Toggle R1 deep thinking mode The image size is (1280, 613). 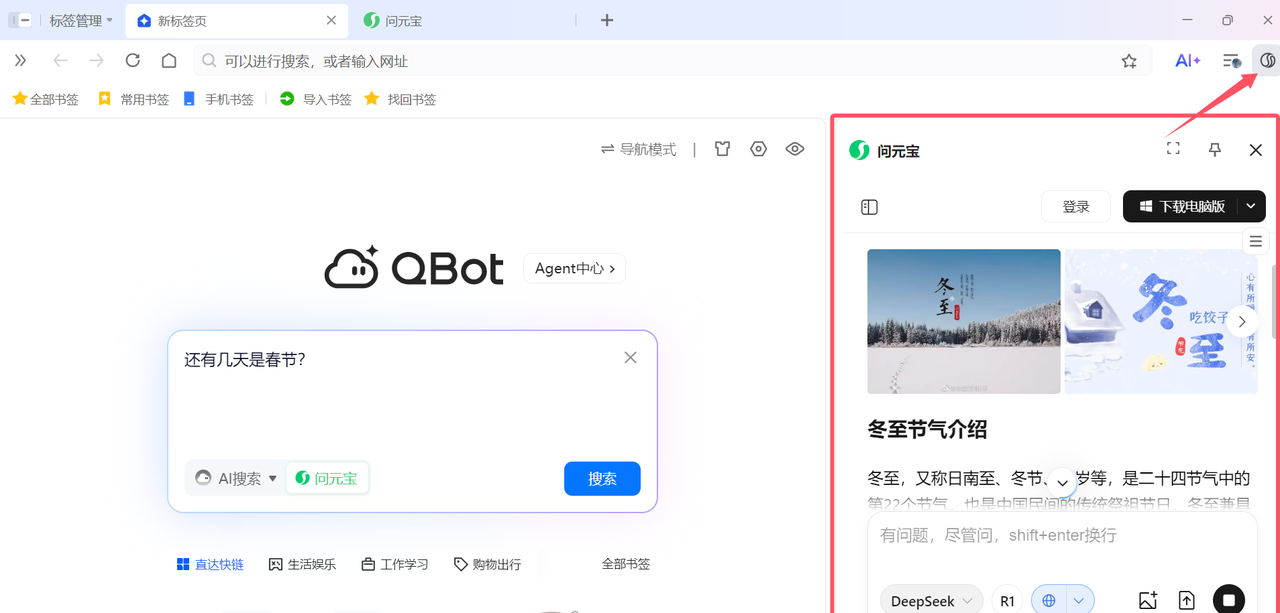[1007, 601]
